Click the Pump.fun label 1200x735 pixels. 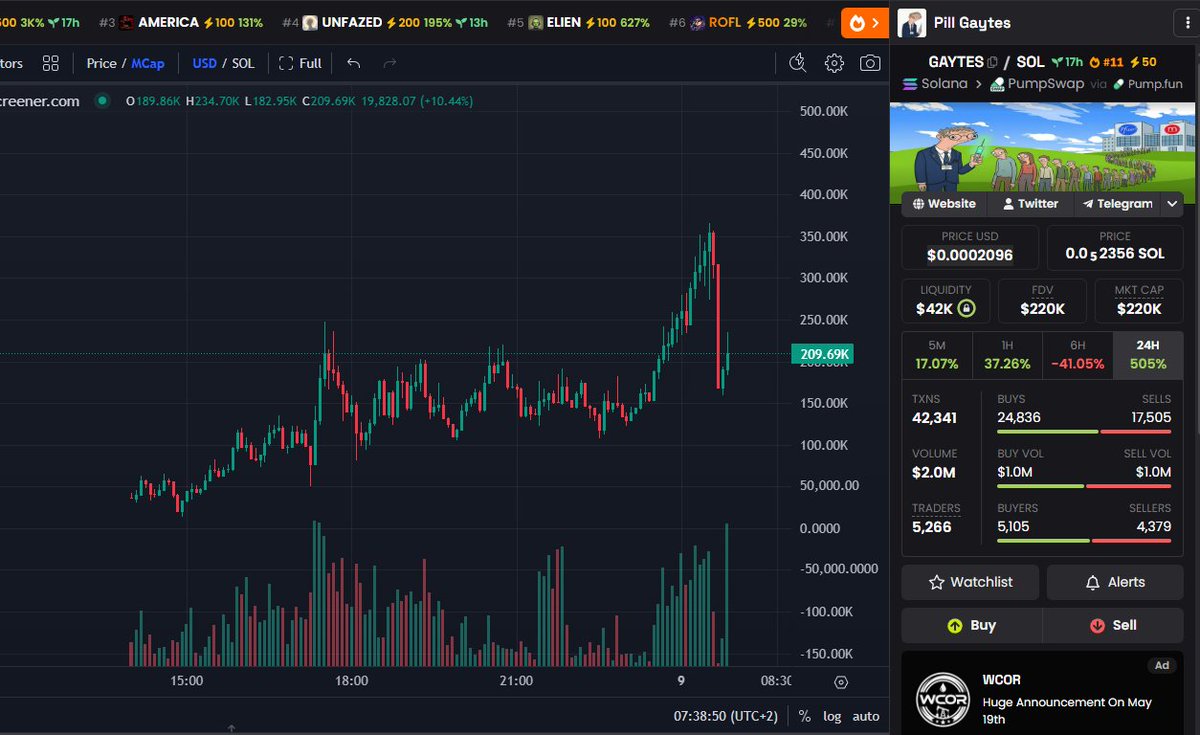click(1155, 84)
